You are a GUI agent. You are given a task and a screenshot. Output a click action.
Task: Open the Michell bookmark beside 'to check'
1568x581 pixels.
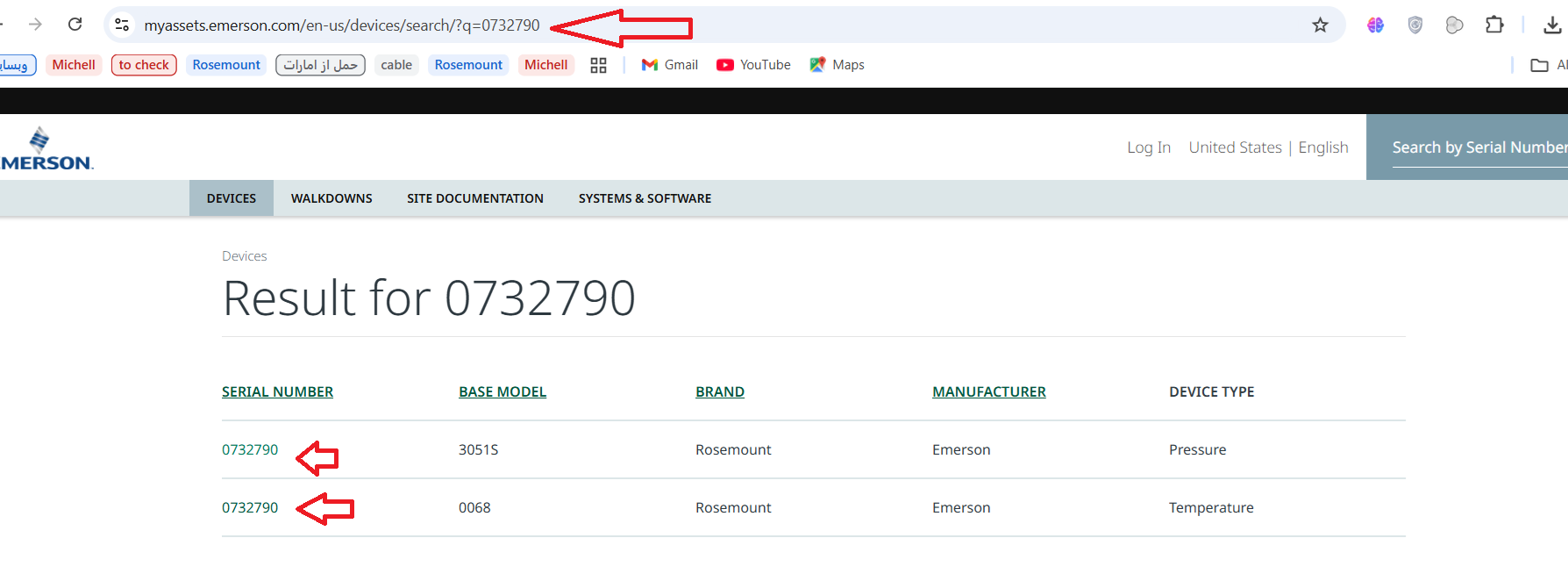point(74,65)
